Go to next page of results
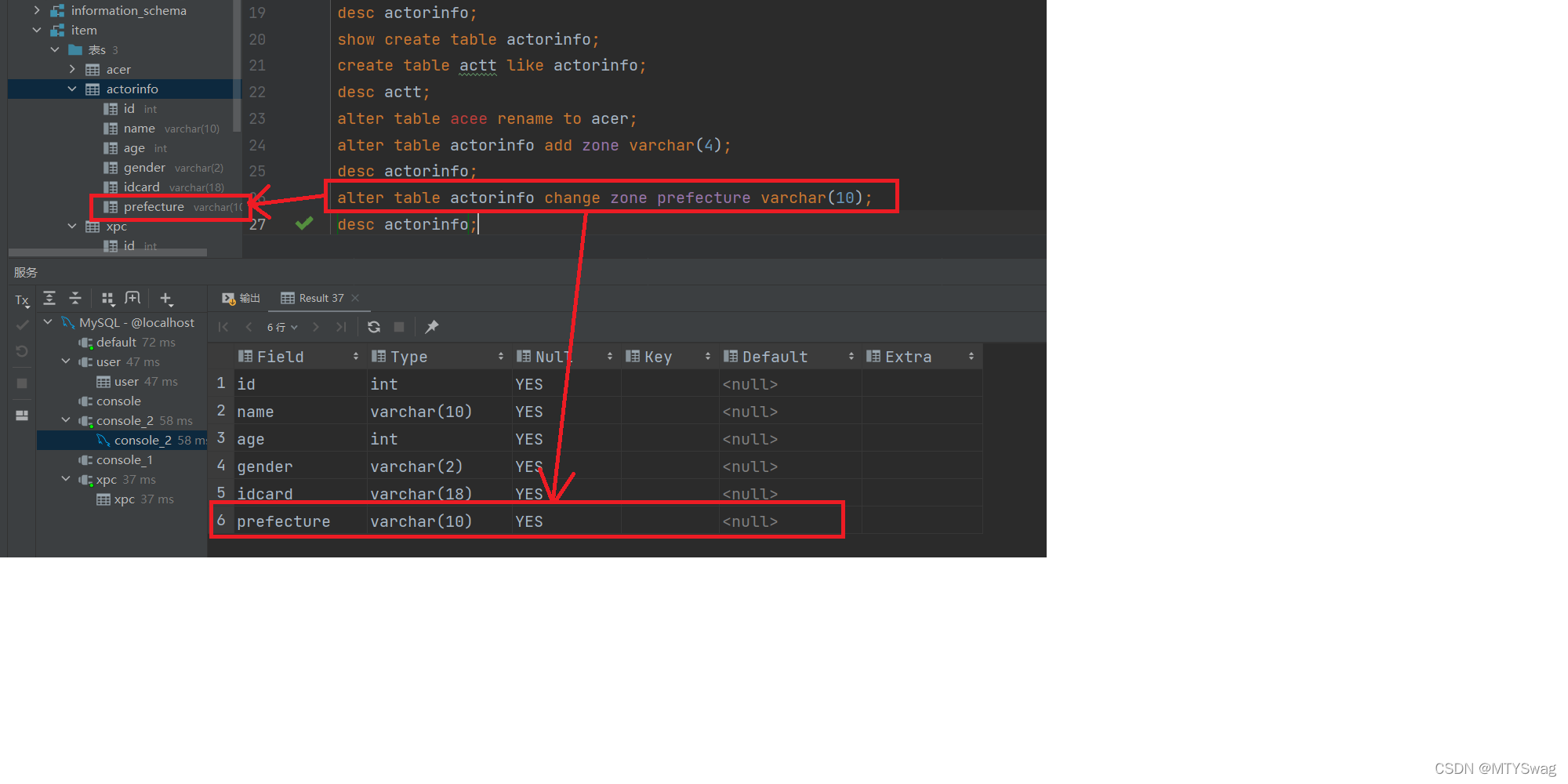The height and width of the screenshot is (784, 1568). tap(316, 327)
